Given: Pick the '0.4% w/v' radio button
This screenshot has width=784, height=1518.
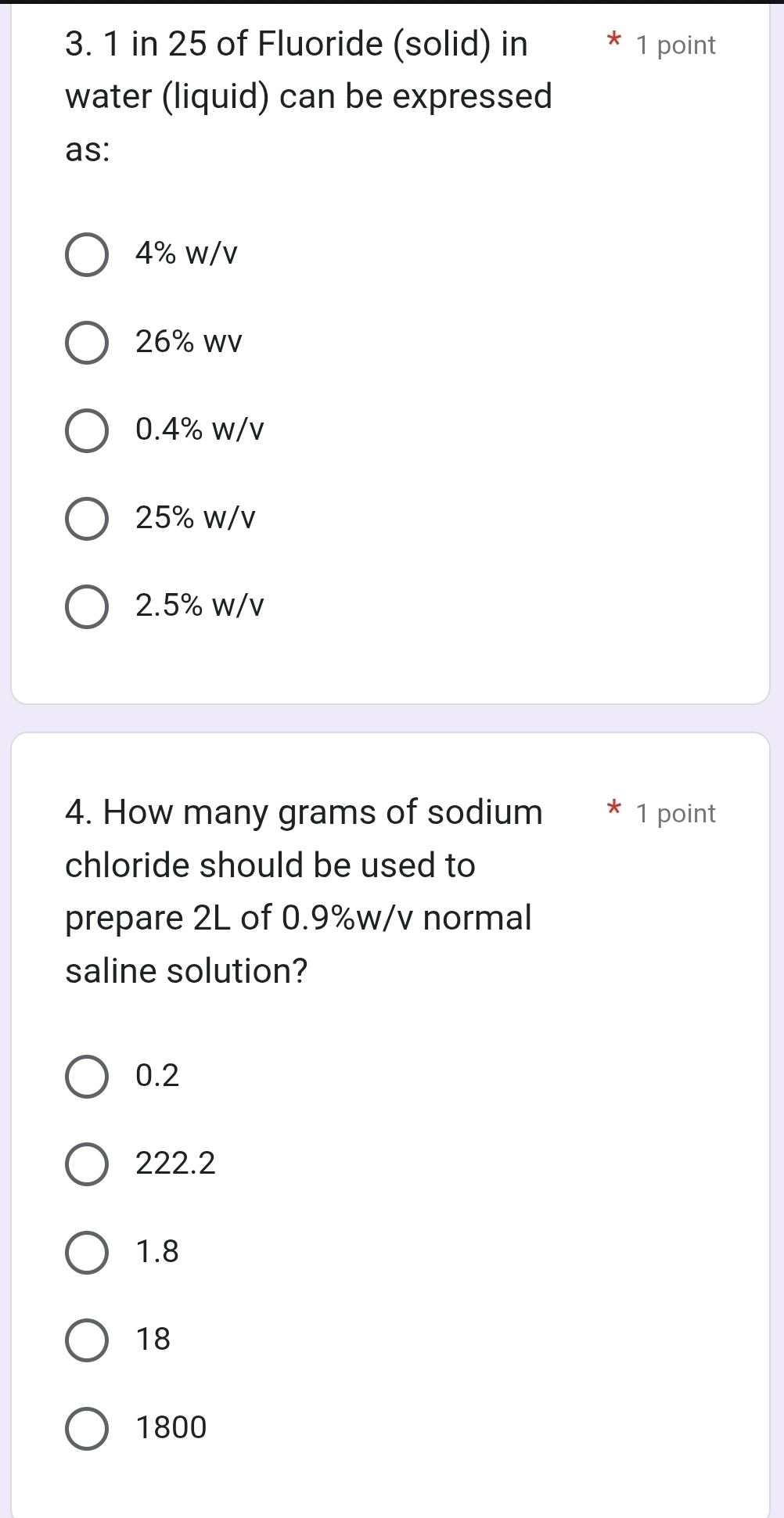Looking at the screenshot, I should click(86, 430).
